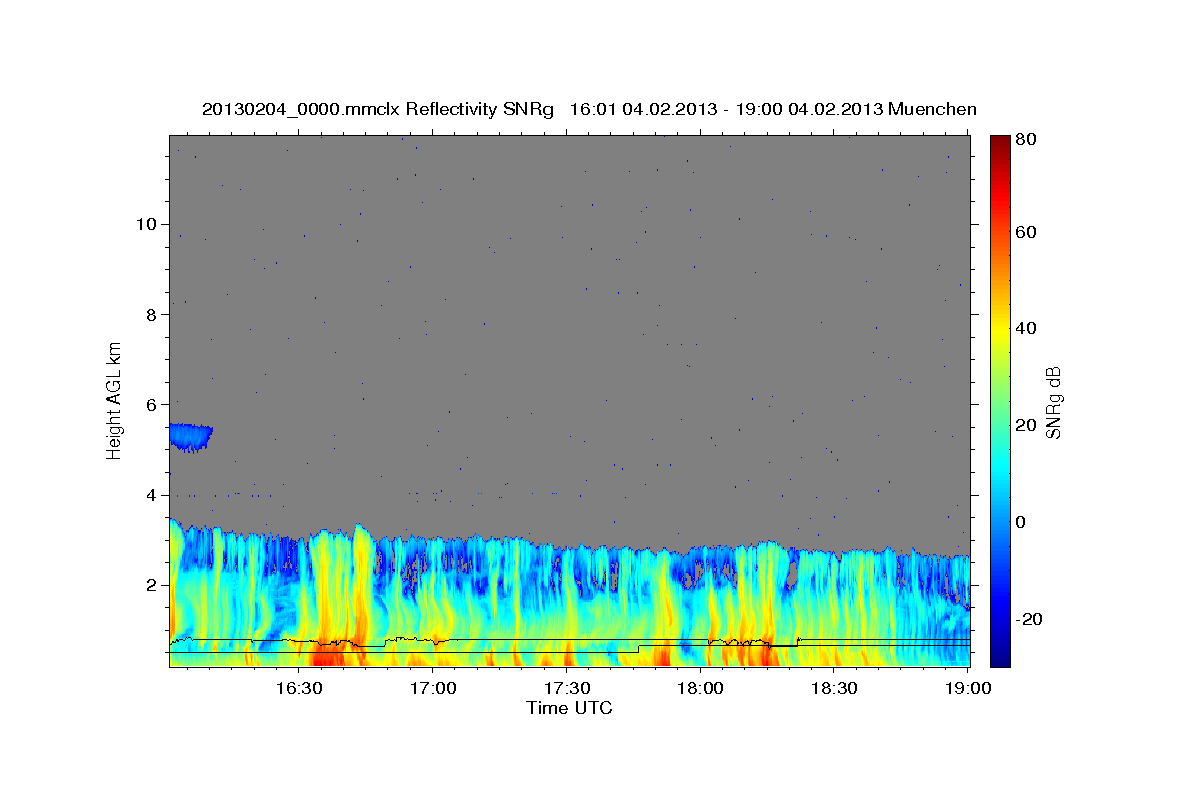The image size is (1200, 800).
Task: Click the 18:00 time tick label
Action: pos(700,689)
